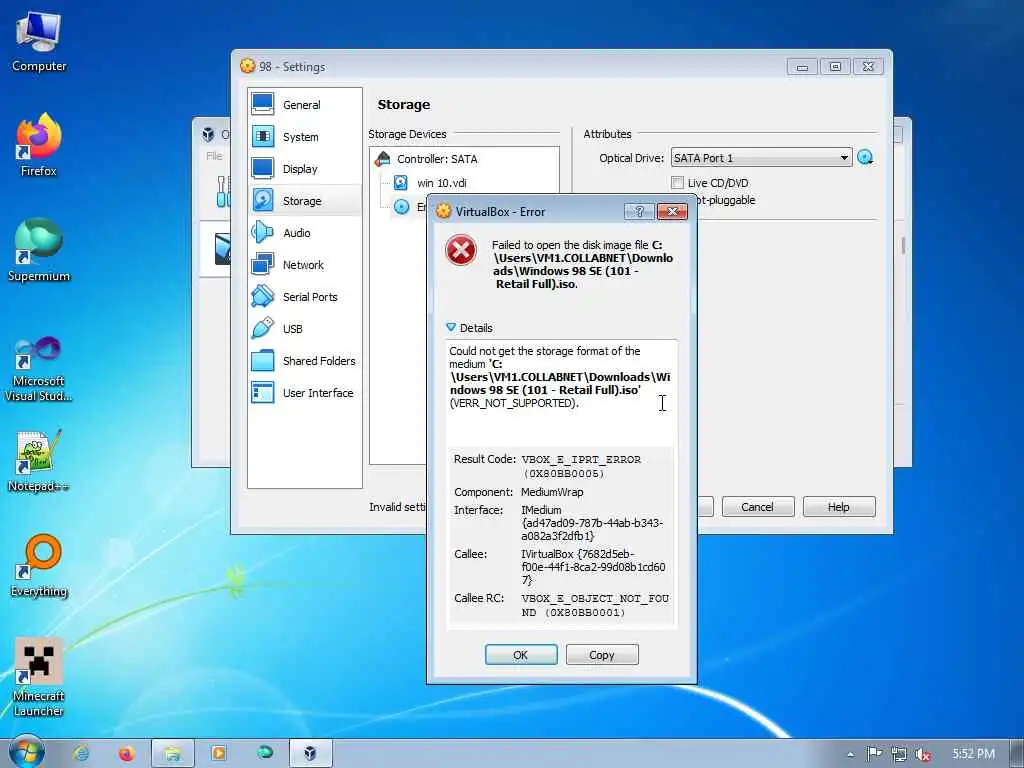Click Windows Explorer folder in the taskbar
Viewport: 1024px width, 768px height.
pos(172,753)
